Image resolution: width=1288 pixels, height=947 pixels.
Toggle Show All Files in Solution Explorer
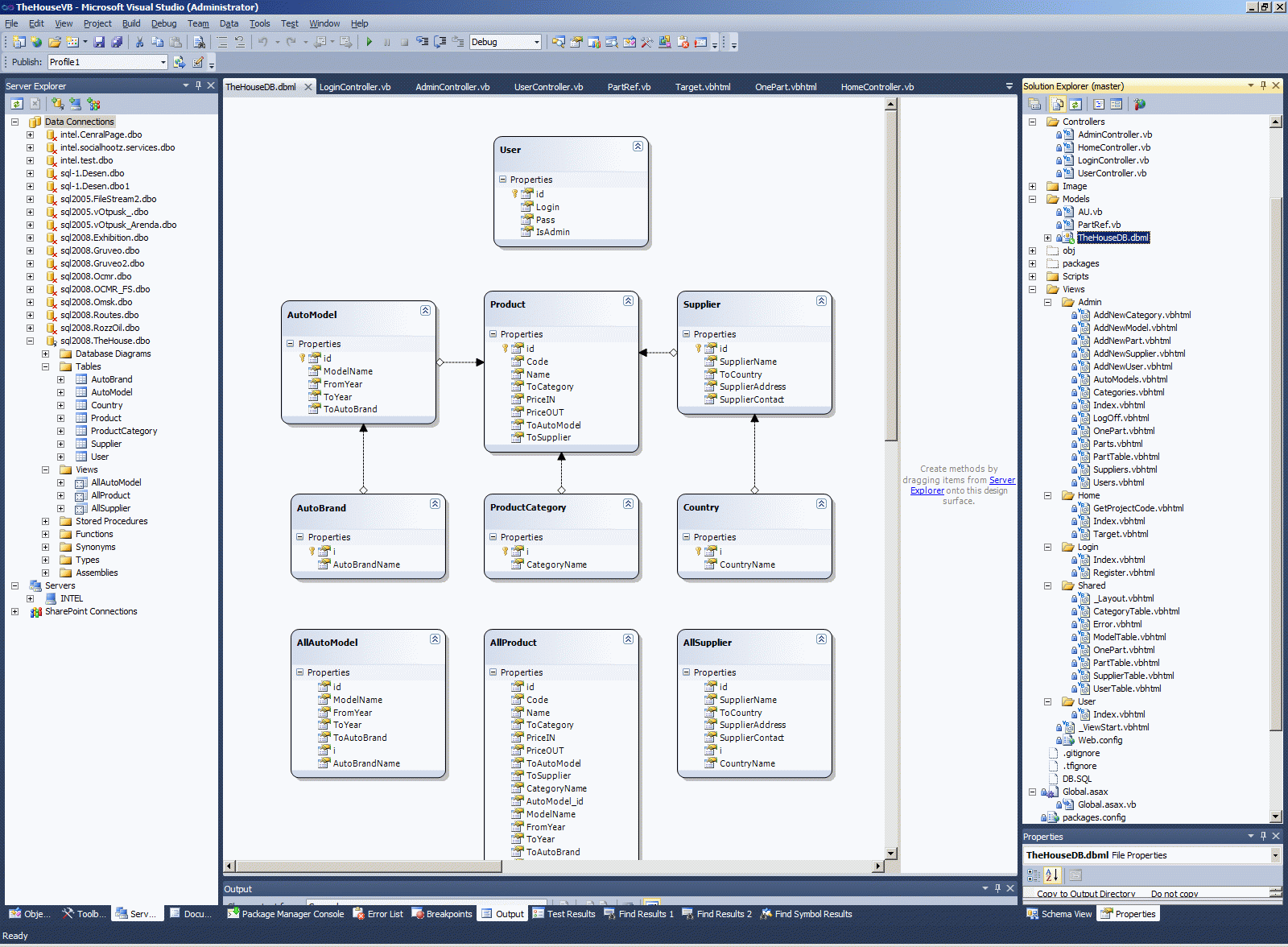pyautogui.click(x=1057, y=104)
